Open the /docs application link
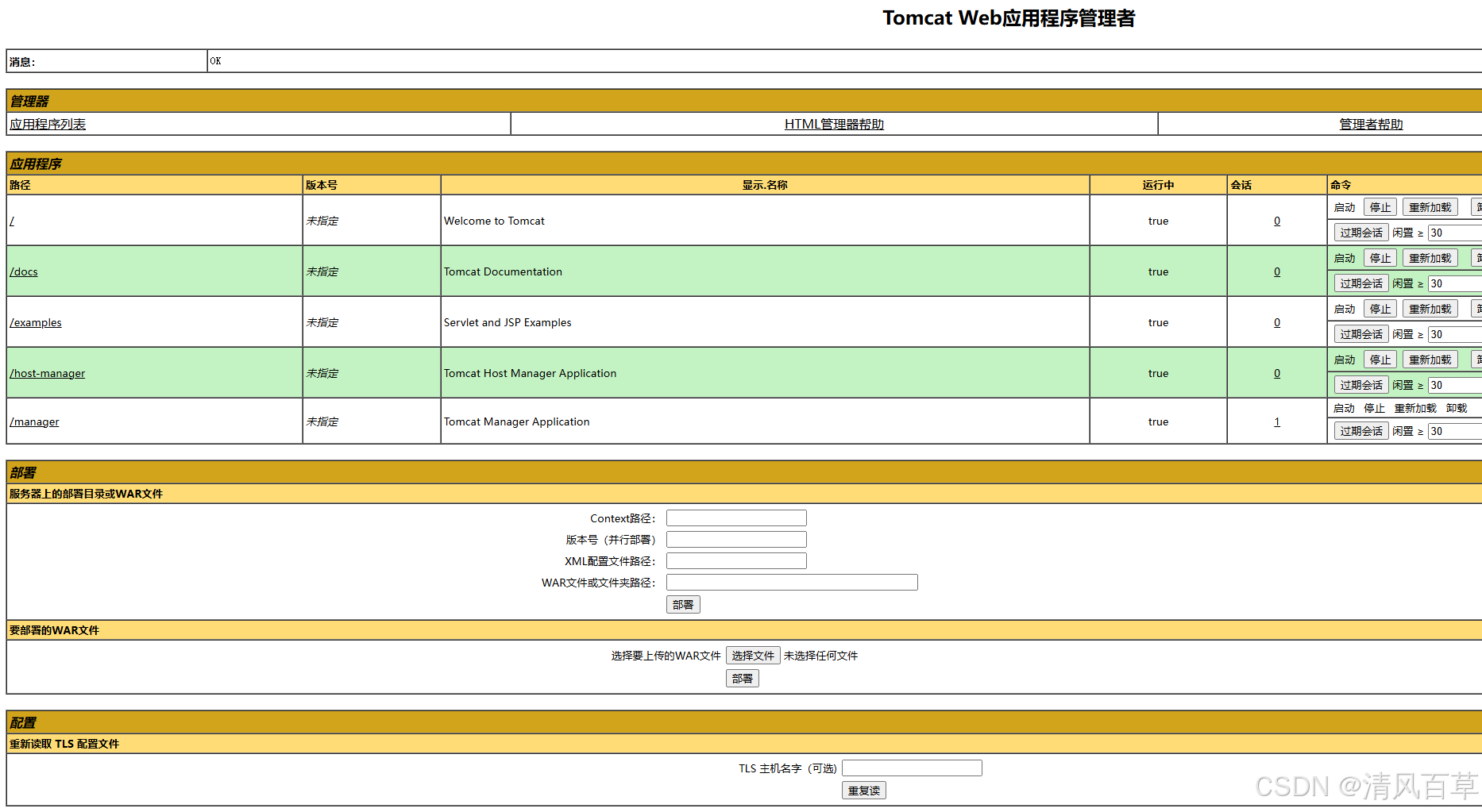Viewport: 1482px width, 812px height. click(24, 271)
